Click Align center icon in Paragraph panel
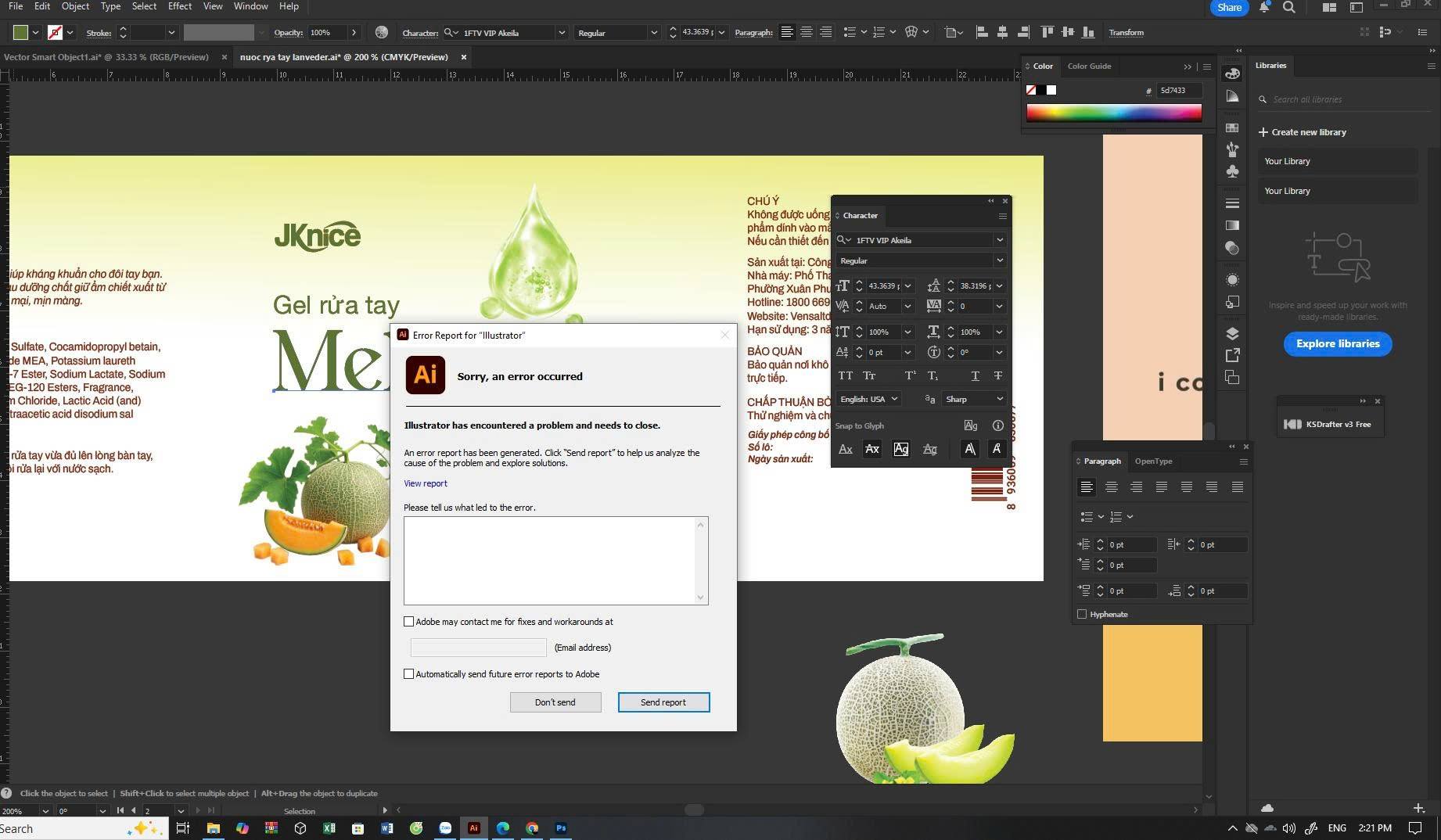 [x=1111, y=486]
